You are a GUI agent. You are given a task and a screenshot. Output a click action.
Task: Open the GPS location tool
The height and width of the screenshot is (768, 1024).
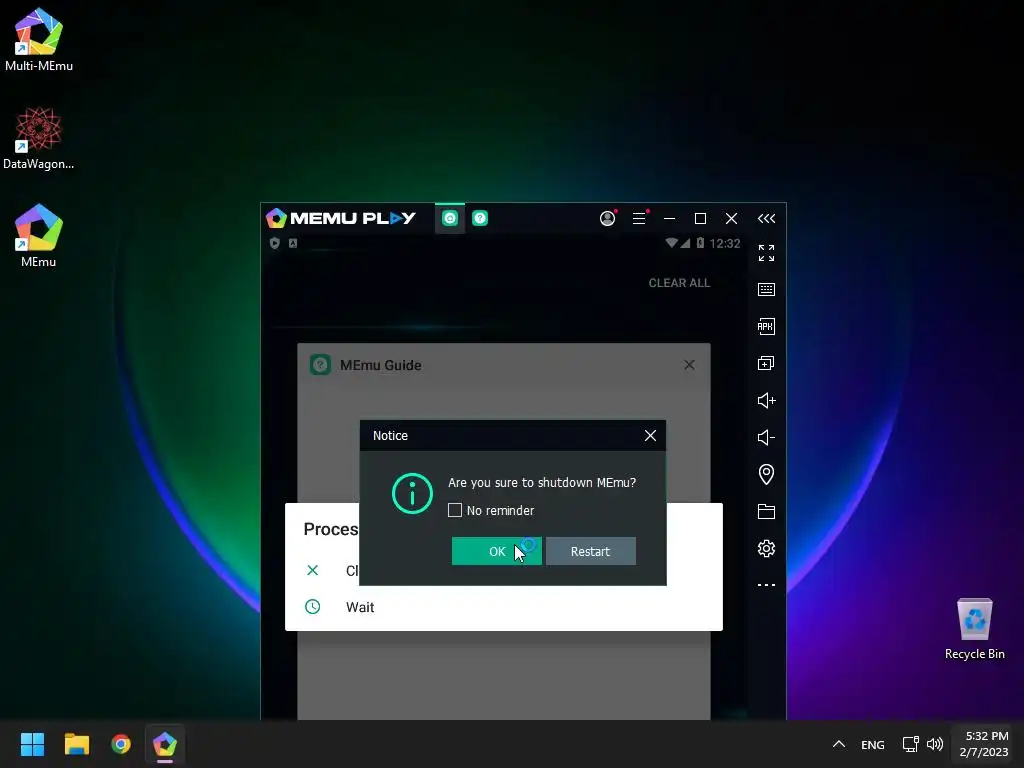(x=767, y=474)
